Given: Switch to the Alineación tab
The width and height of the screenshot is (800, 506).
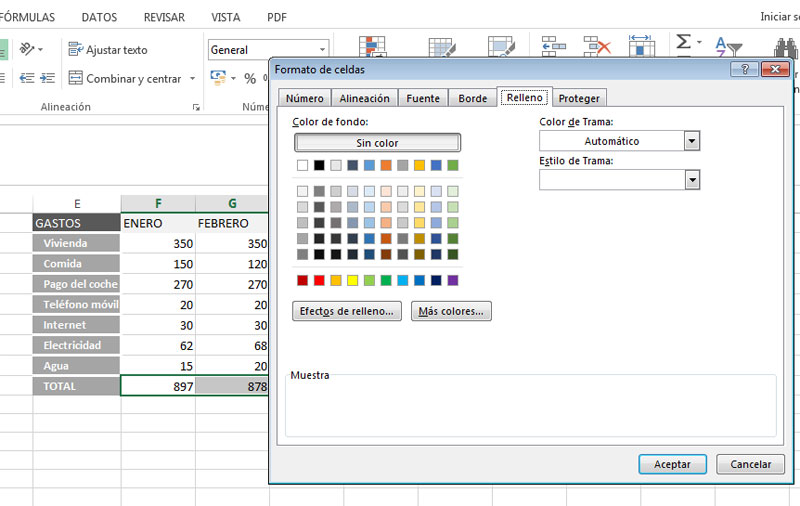Looking at the screenshot, I should point(364,98).
